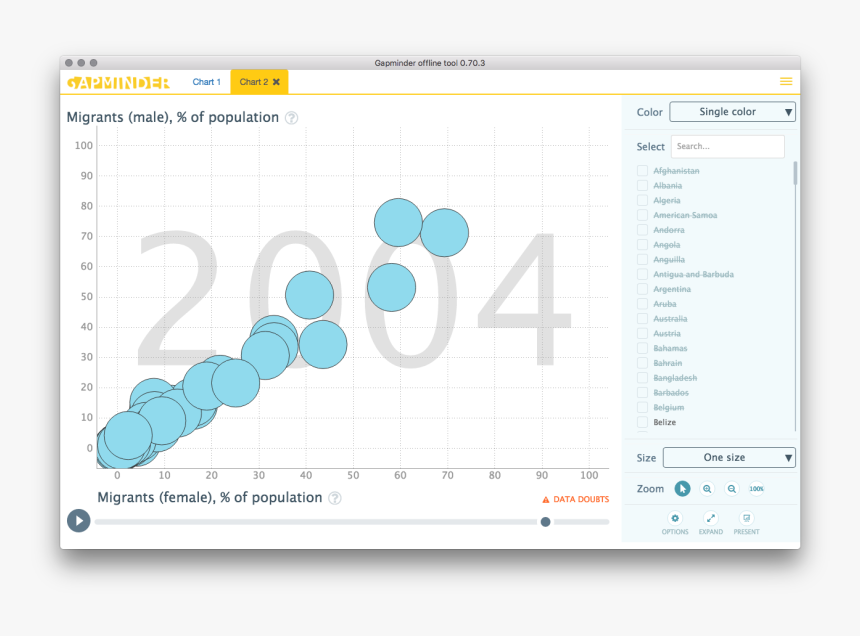Check the American Samoa checkbox
The width and height of the screenshot is (860, 636).
(x=642, y=215)
